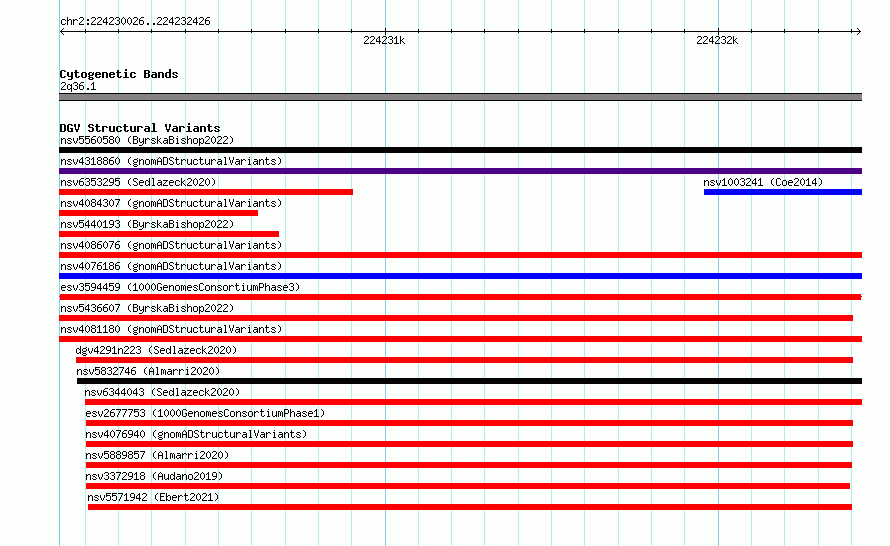Click the Cytogenetic Bands track title
Screen dimensions: 890x546
click(x=119, y=74)
